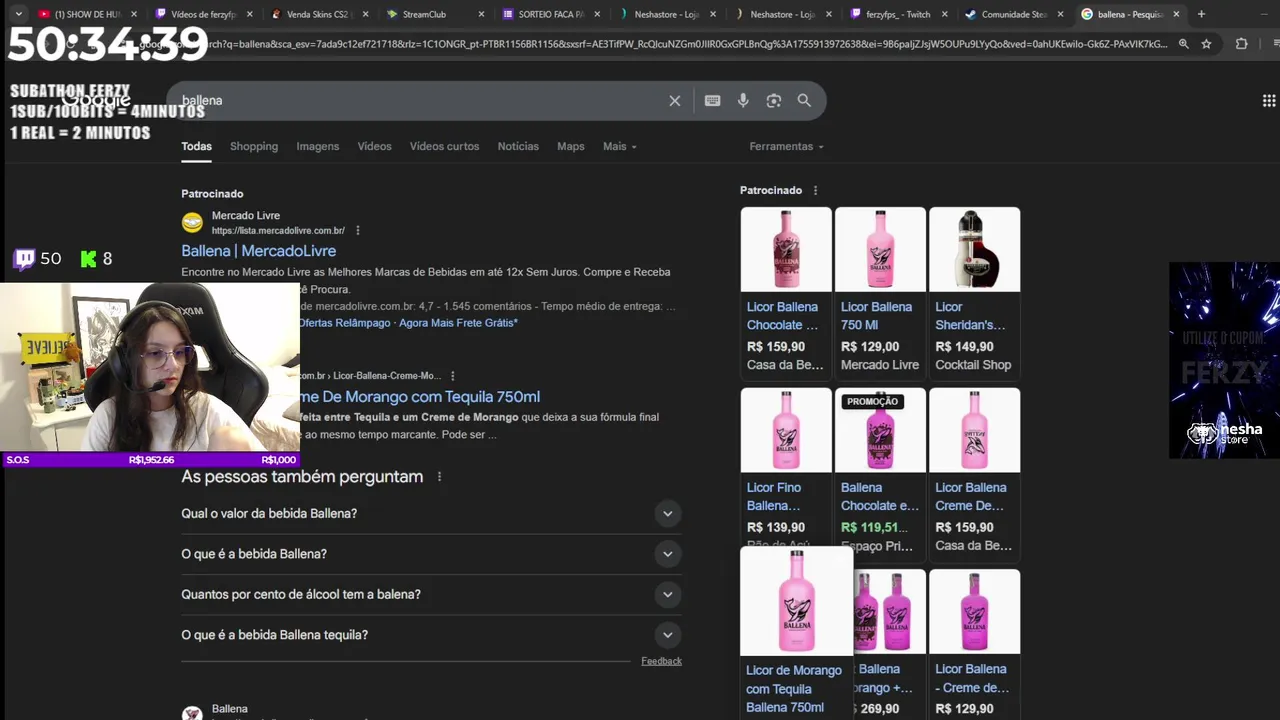Open the Google apps grid icon
This screenshot has height=720, width=1280.
(1269, 101)
